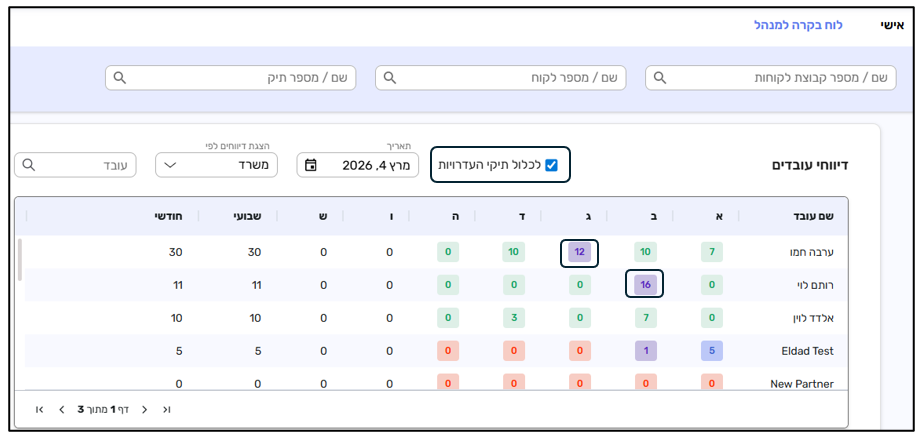Toggle the לכלול תיקי העדרויות checkbox
This screenshot has height=440, width=922.
point(551,165)
